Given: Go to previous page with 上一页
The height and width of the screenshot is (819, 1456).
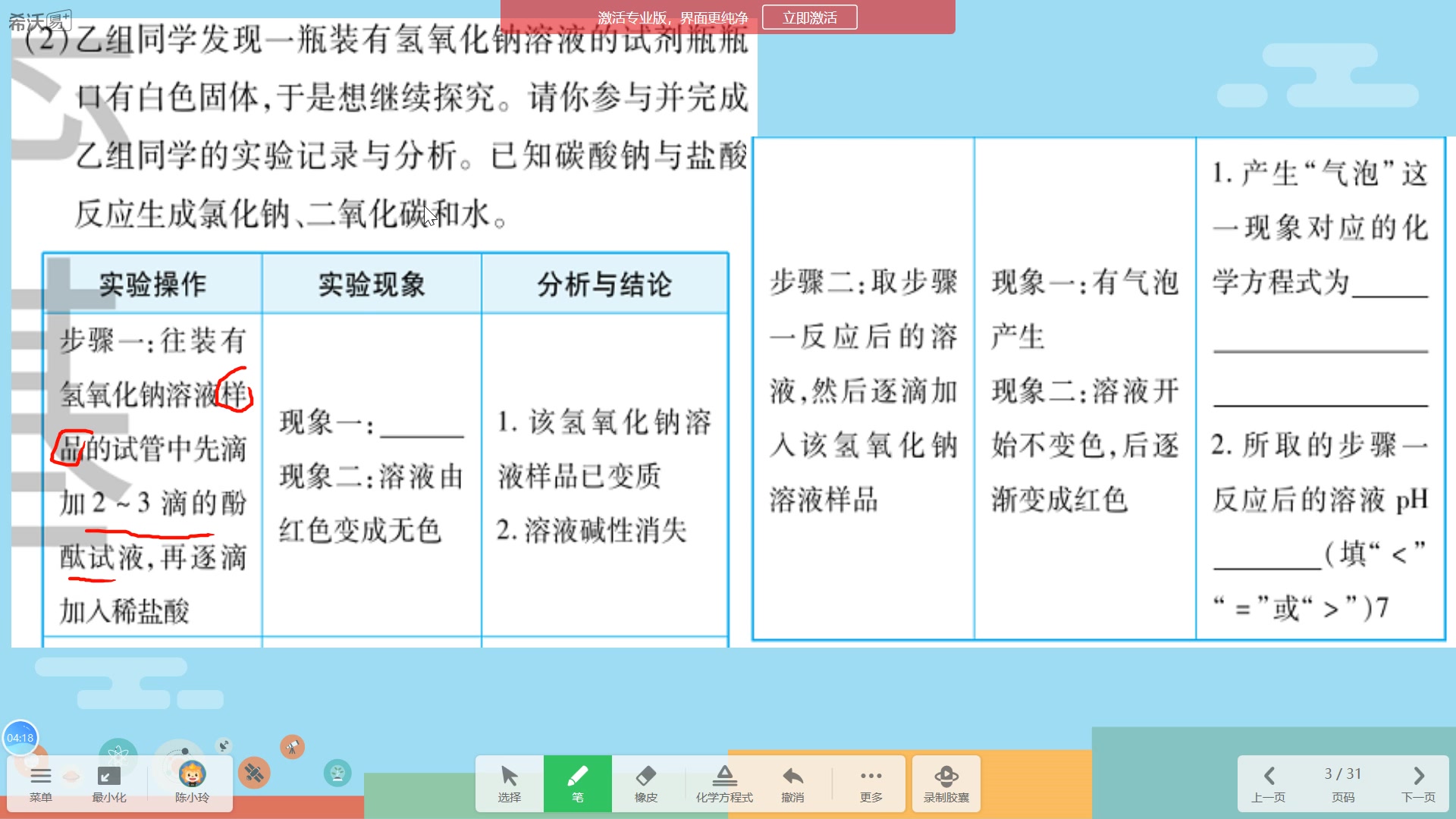Looking at the screenshot, I should tap(1269, 784).
